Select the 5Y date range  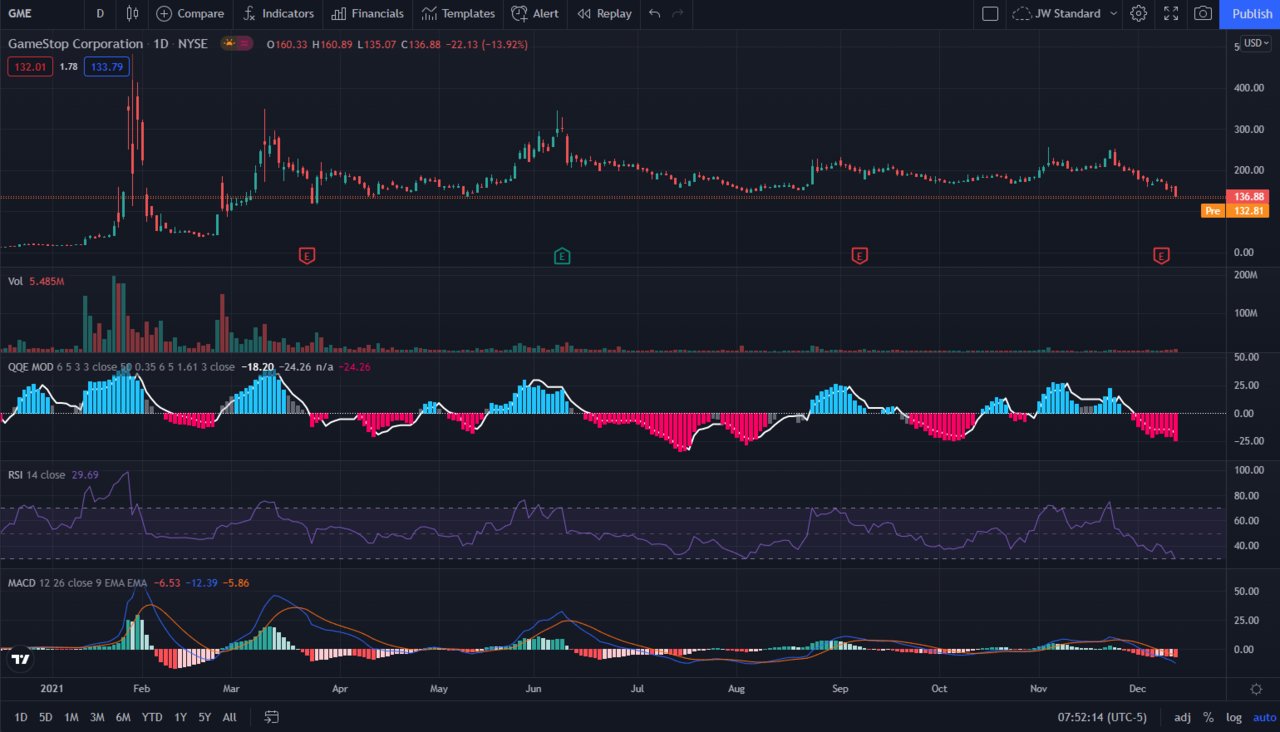(x=204, y=717)
